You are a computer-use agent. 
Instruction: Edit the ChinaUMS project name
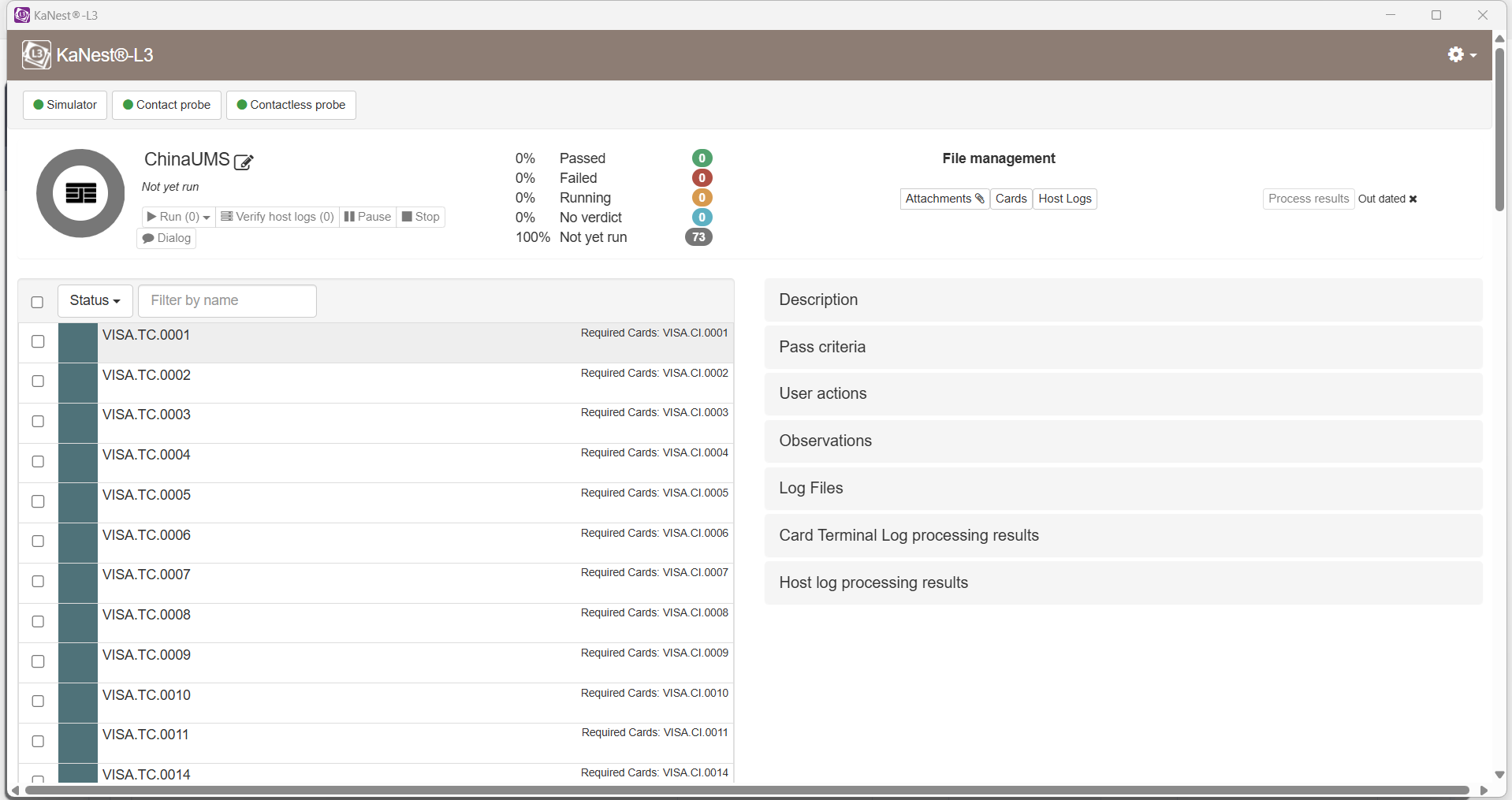pyautogui.click(x=244, y=162)
